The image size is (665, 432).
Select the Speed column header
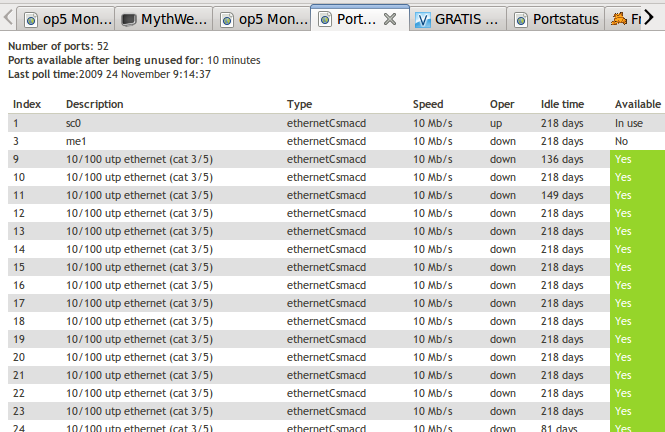(428, 104)
